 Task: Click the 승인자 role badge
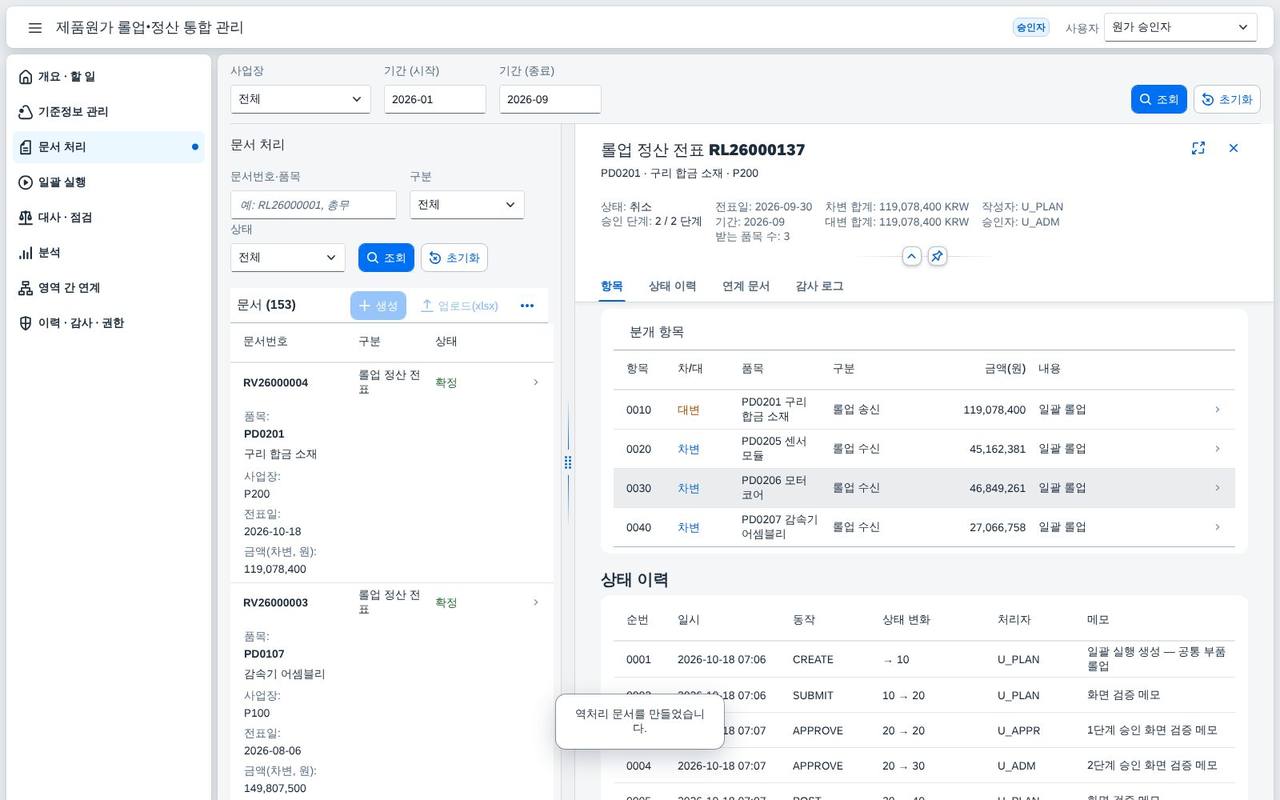tap(1030, 28)
